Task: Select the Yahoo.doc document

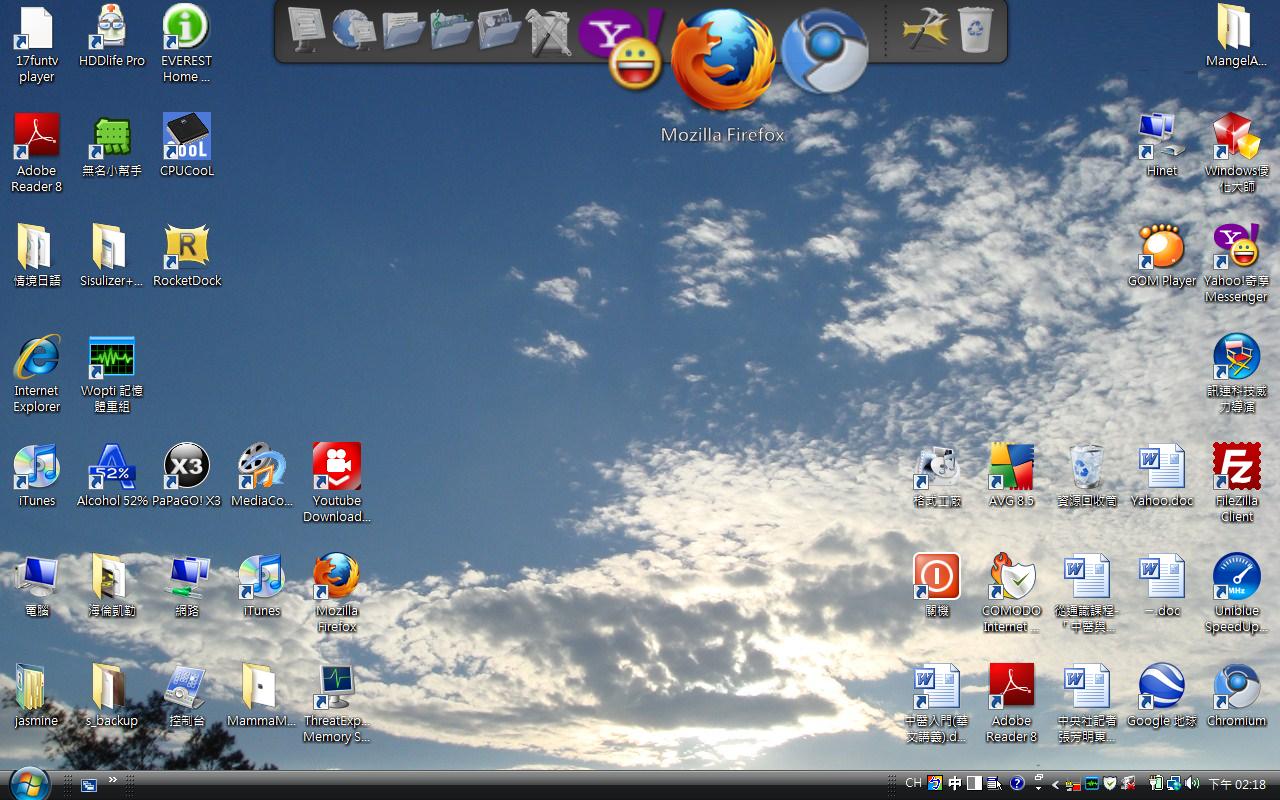Action: click(x=1162, y=476)
